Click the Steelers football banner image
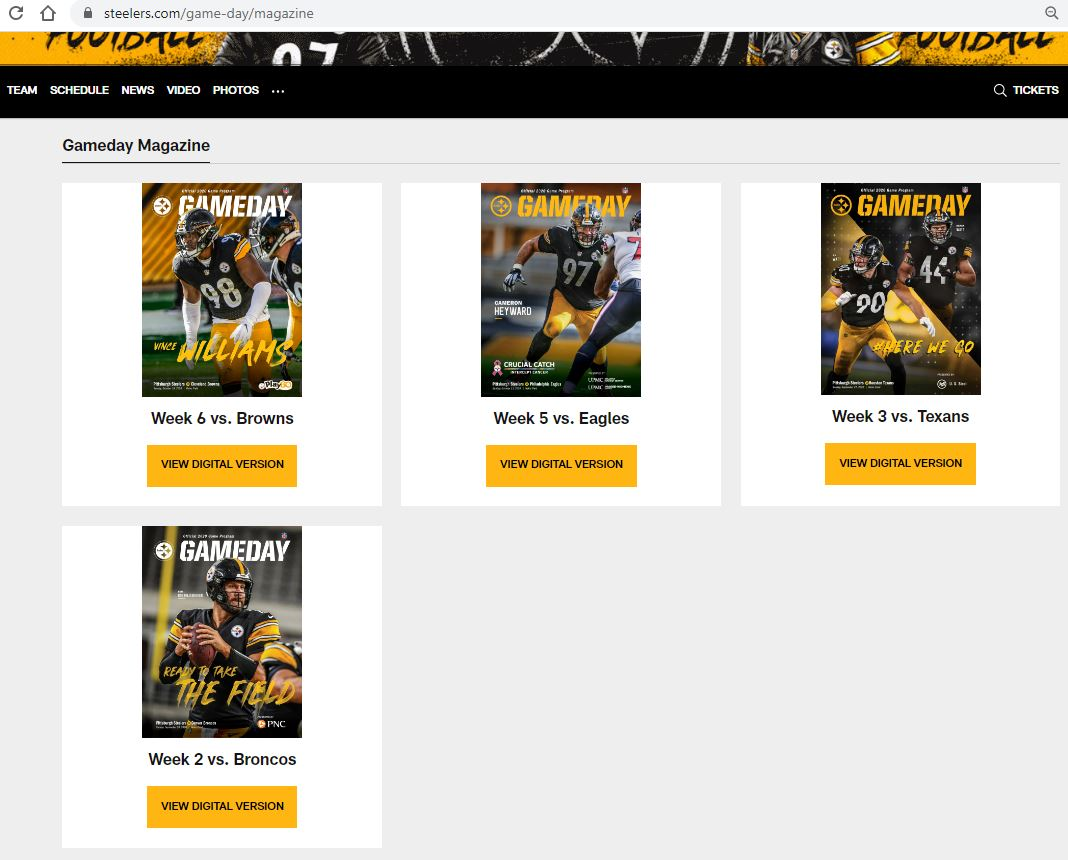The height and width of the screenshot is (860, 1068). tap(534, 48)
